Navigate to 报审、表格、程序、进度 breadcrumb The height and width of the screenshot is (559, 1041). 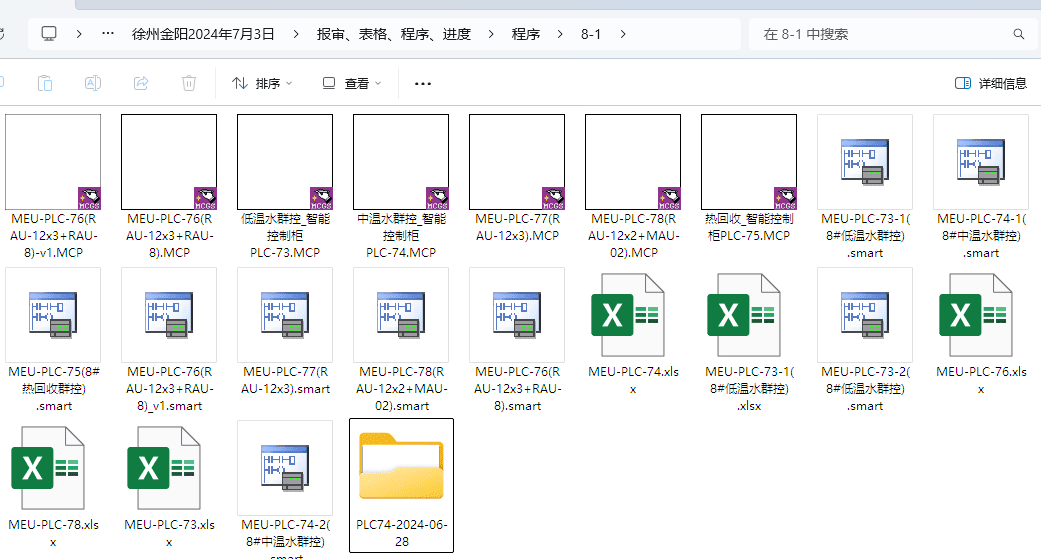pos(394,34)
